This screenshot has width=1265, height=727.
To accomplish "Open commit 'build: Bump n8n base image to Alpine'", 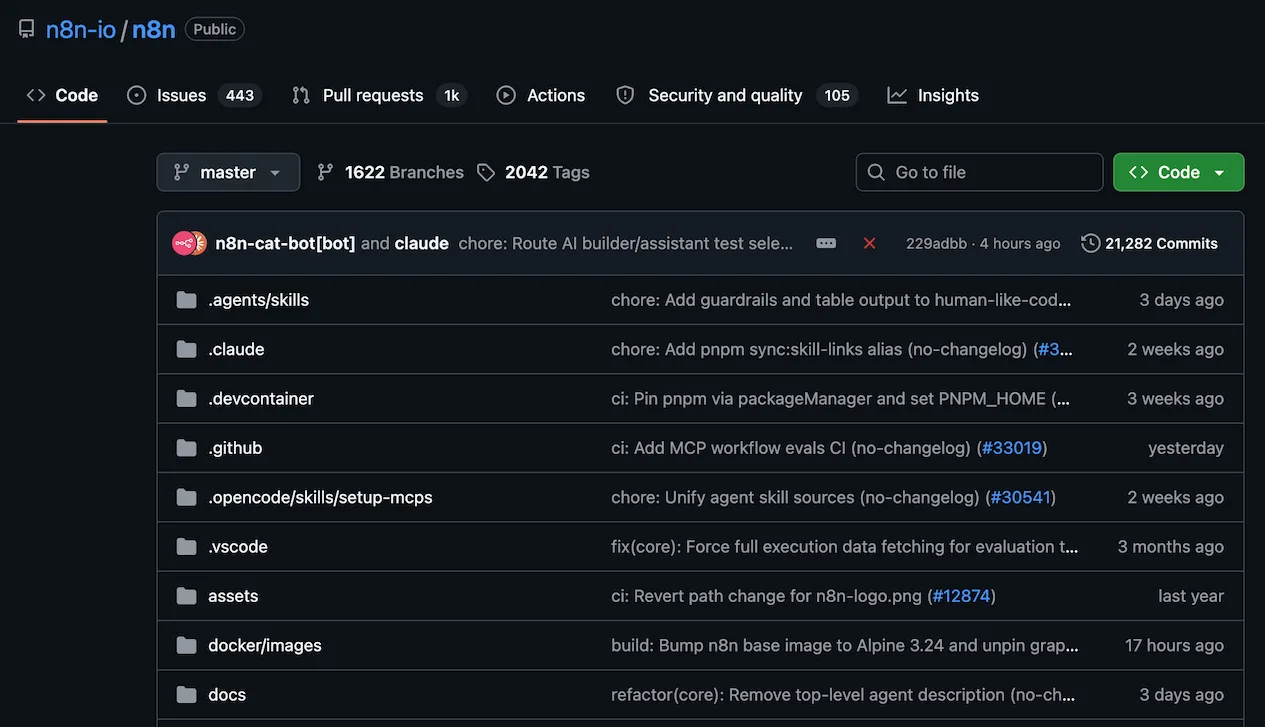I will click(845, 645).
